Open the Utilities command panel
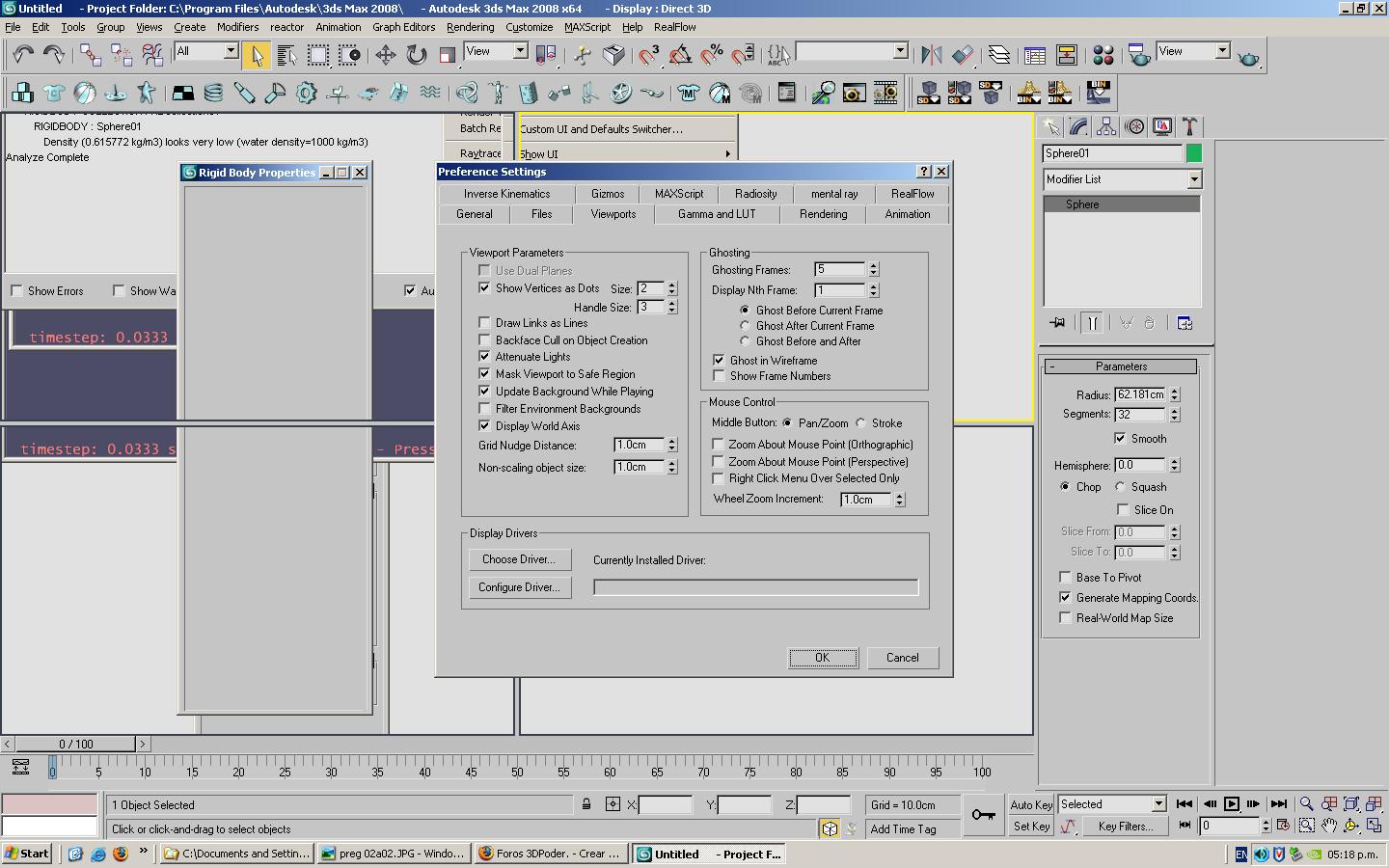The width and height of the screenshot is (1389, 868). coord(1189,126)
